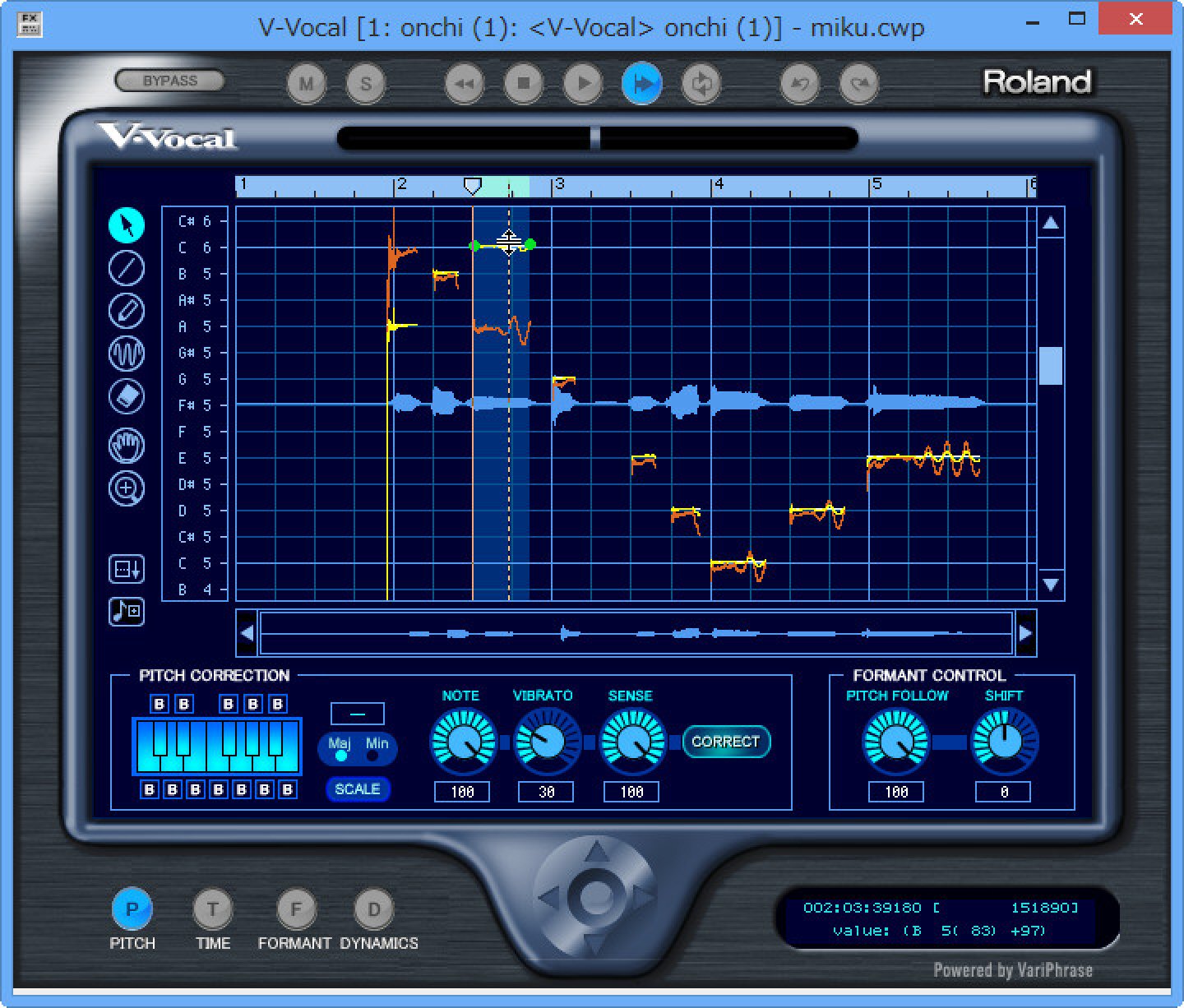This screenshot has width=1184, height=1008.
Task: Click the highlighted blue play-from button
Action: coord(642,84)
